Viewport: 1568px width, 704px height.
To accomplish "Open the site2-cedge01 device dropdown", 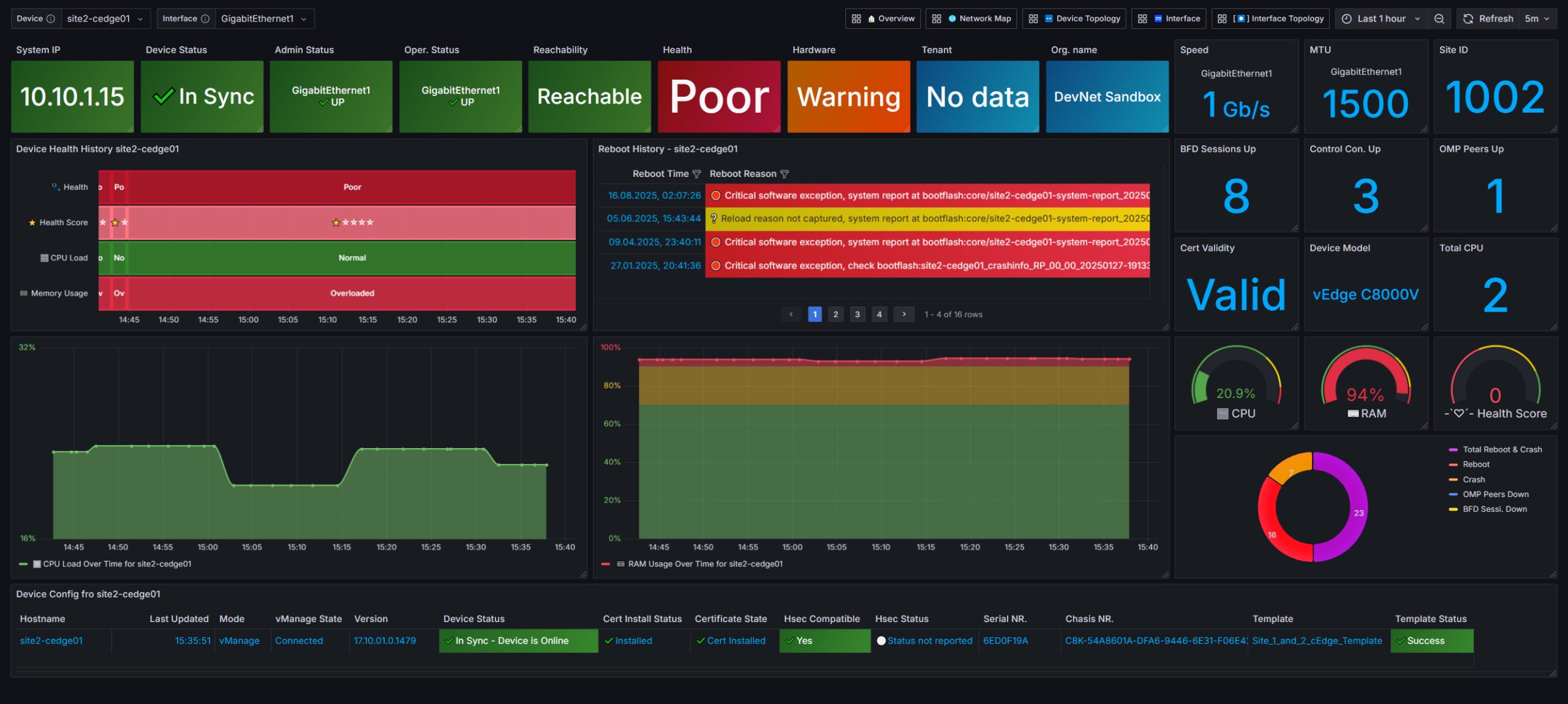I will pos(106,18).
